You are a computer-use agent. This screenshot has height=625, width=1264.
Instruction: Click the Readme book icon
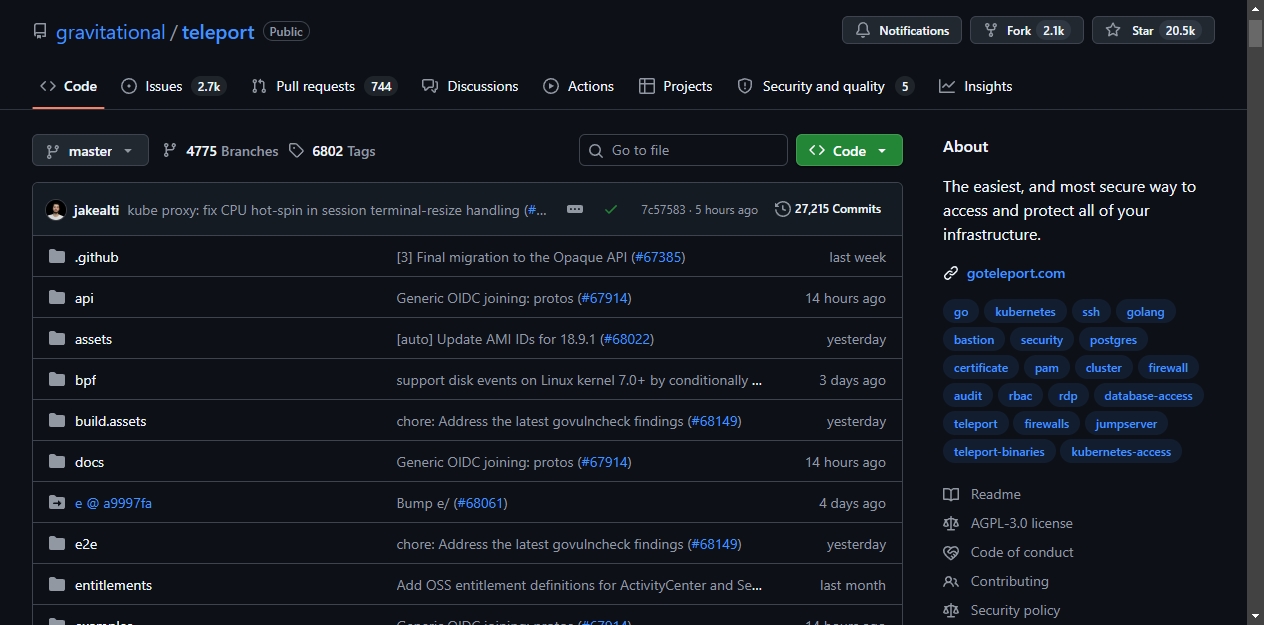[951, 494]
